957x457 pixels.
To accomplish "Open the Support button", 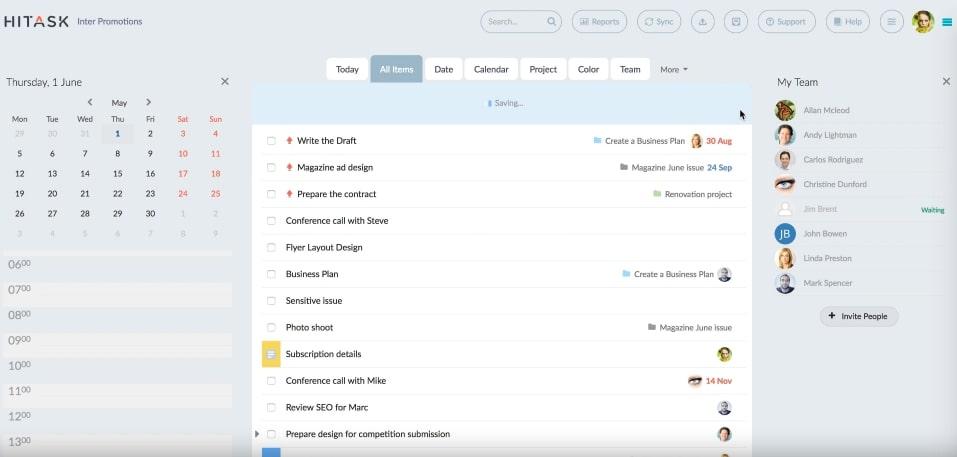I will point(786,21).
